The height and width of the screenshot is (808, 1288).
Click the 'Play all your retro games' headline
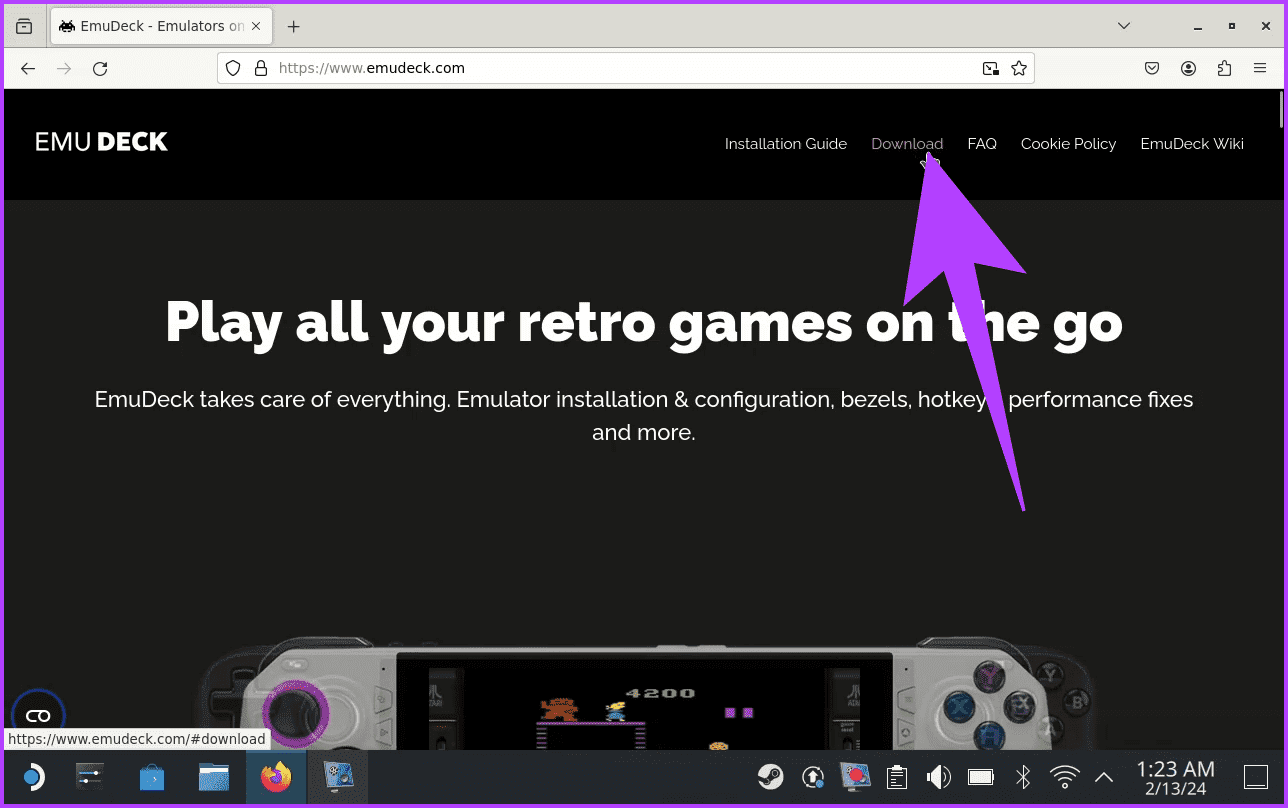pyautogui.click(x=644, y=321)
